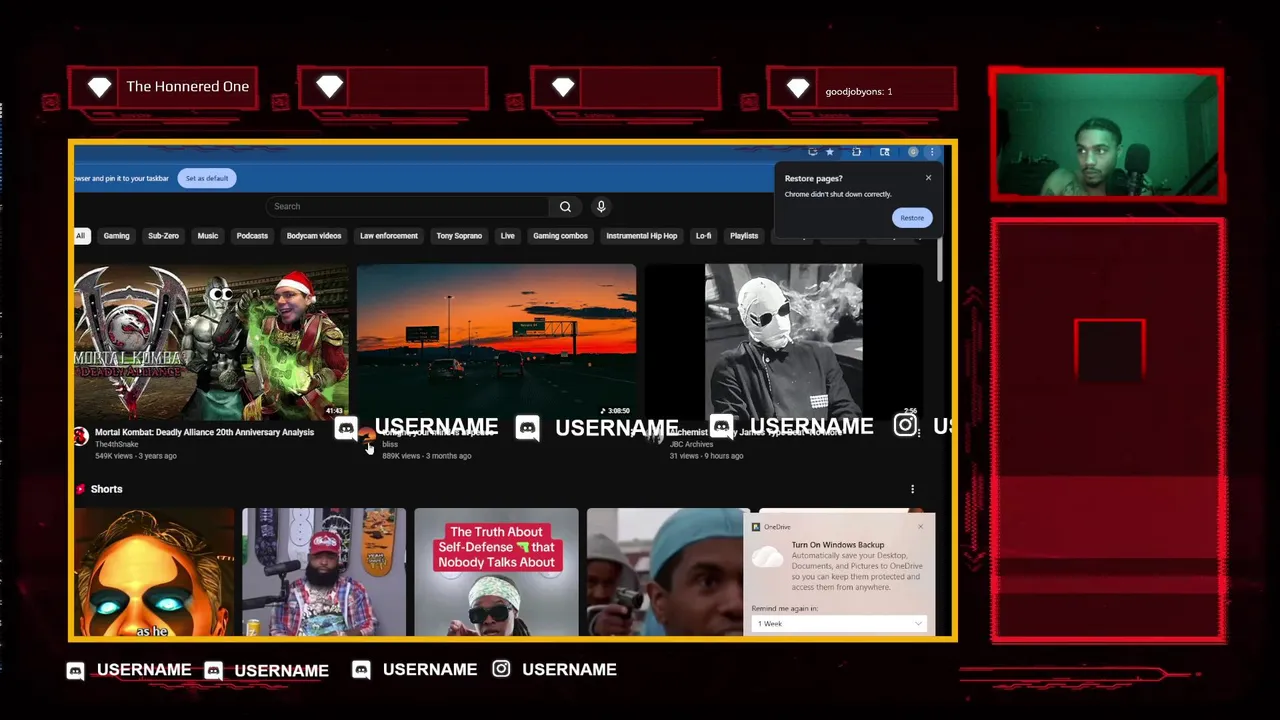Viewport: 1280px width, 720px height.
Task: Close the Restore pages popup
Action: [928, 178]
